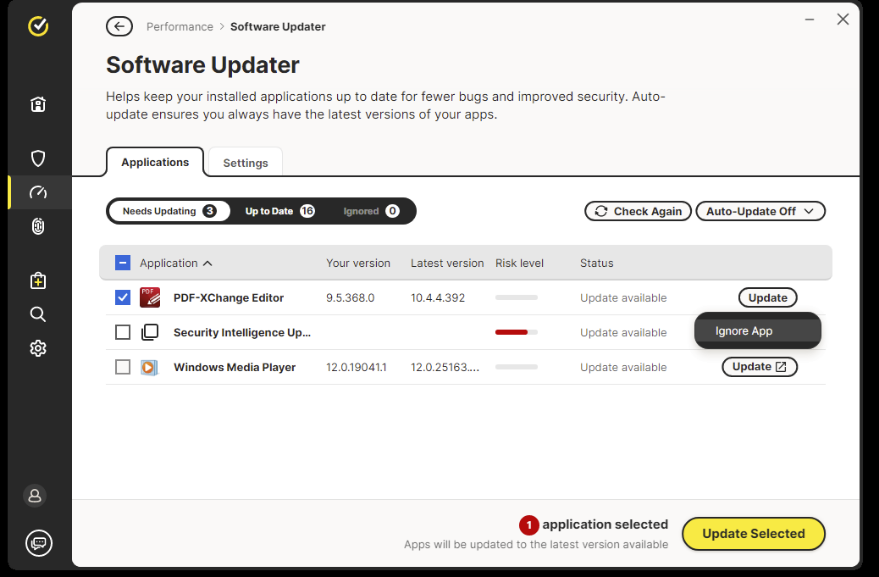The image size is (879, 577).
Task: Switch to the Applications tab
Action: click(155, 162)
